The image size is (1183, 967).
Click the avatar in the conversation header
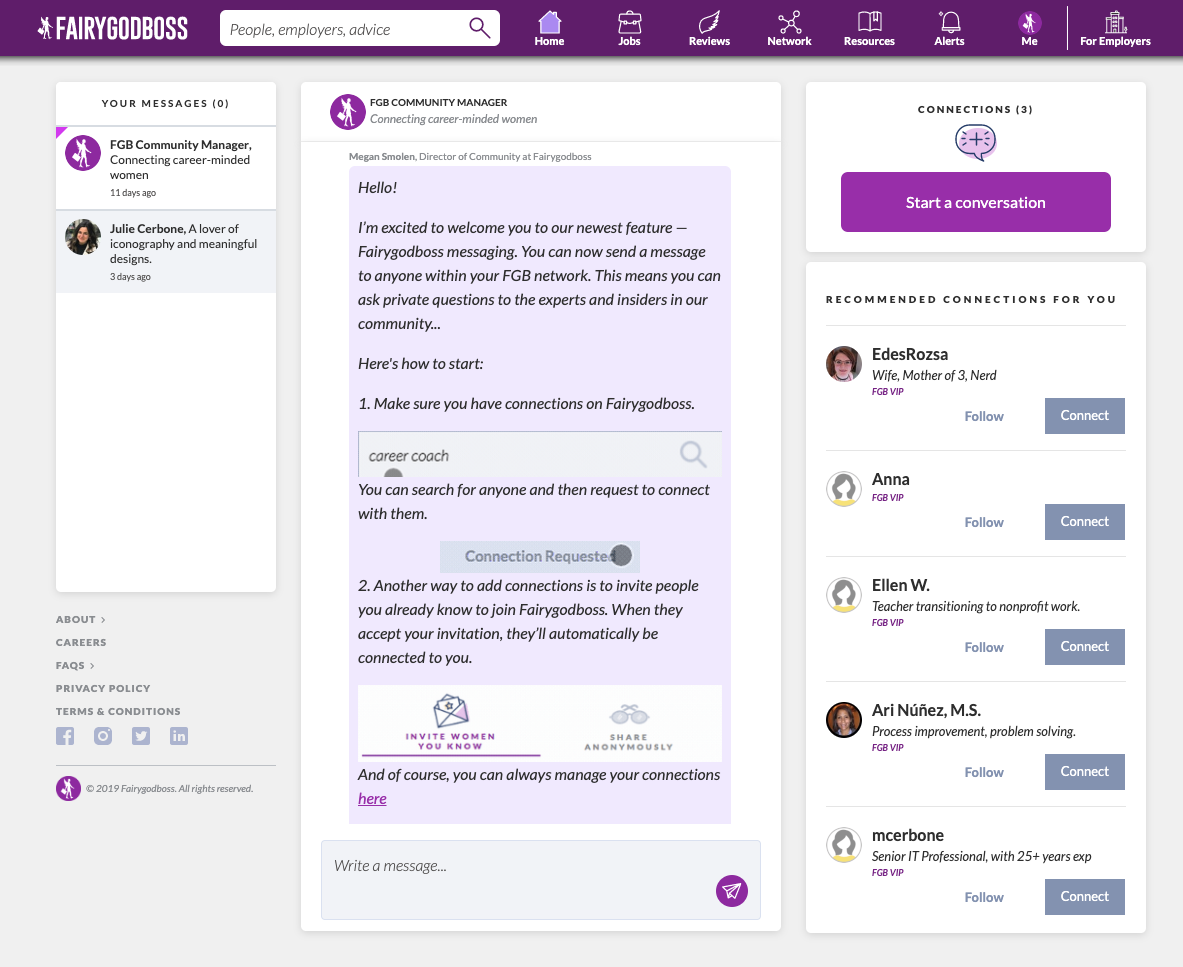[x=348, y=112]
